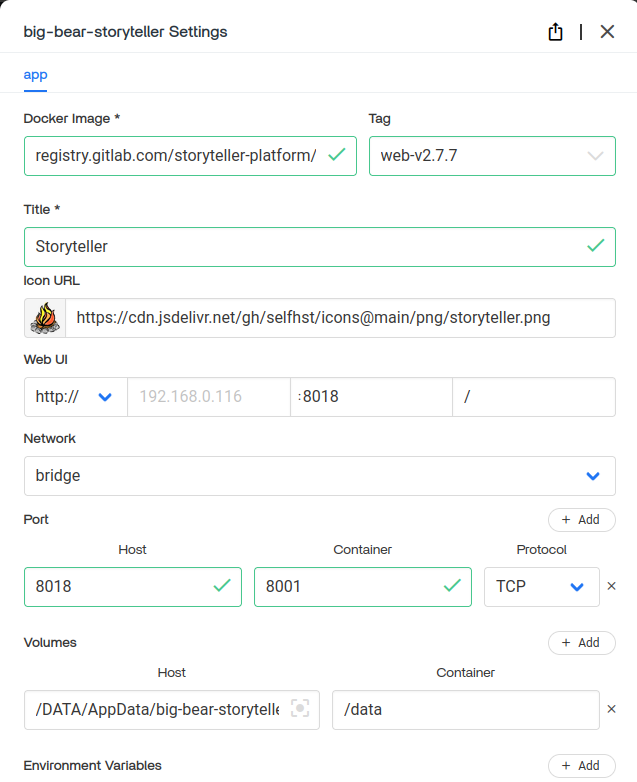Remove the 8018 port mapping row
Image resolution: width=637 pixels, height=782 pixels.
pos(612,586)
